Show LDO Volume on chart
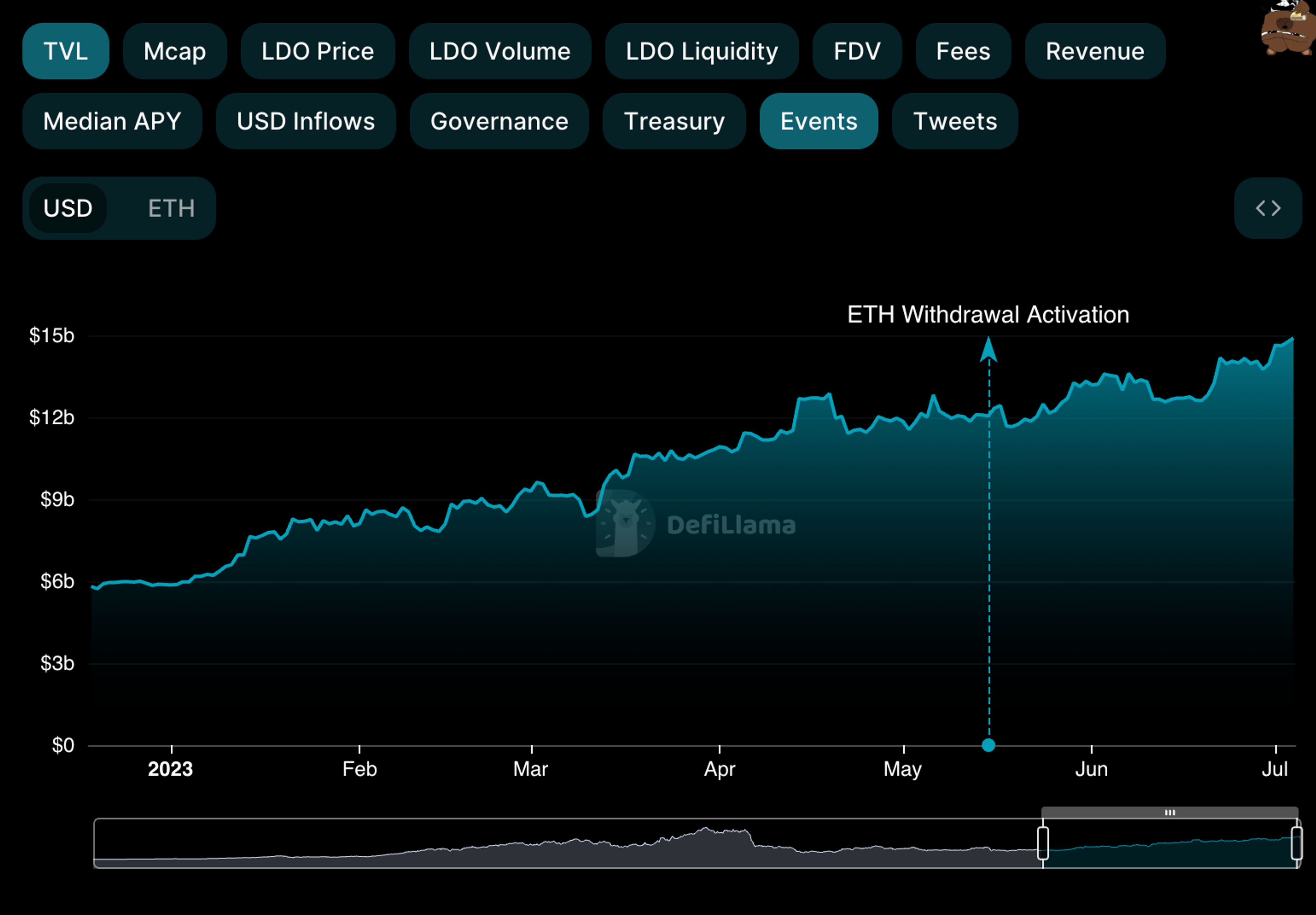 pos(499,51)
